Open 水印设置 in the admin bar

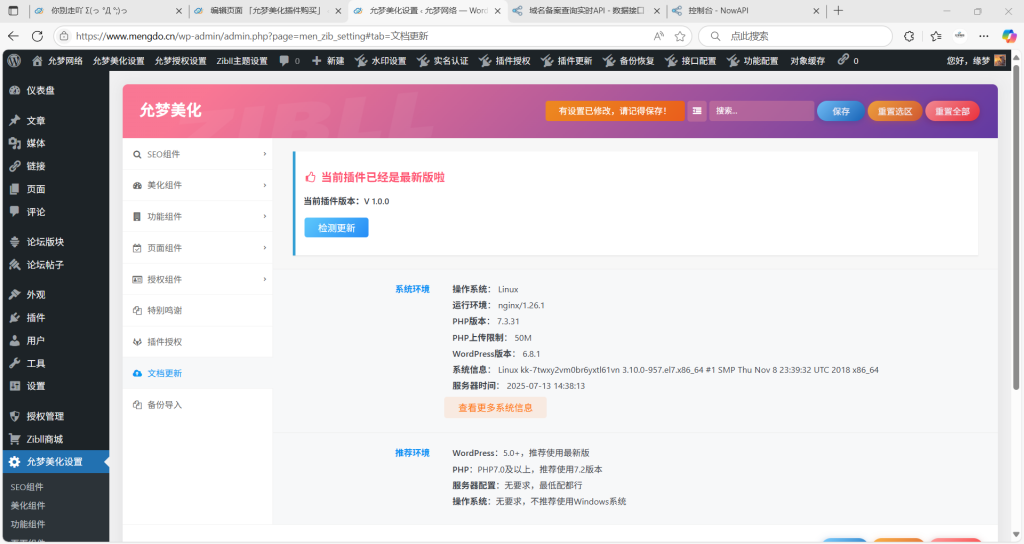[x=381, y=61]
